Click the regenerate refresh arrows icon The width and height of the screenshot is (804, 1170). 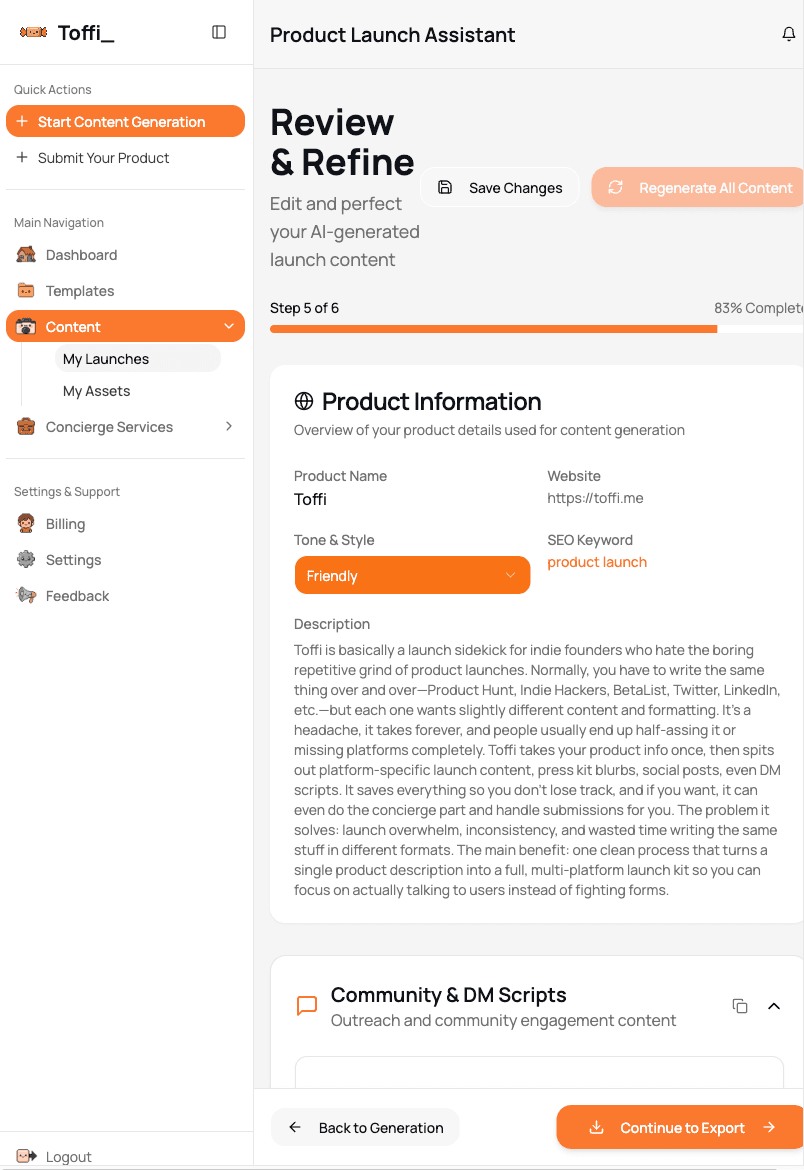pyautogui.click(x=615, y=187)
